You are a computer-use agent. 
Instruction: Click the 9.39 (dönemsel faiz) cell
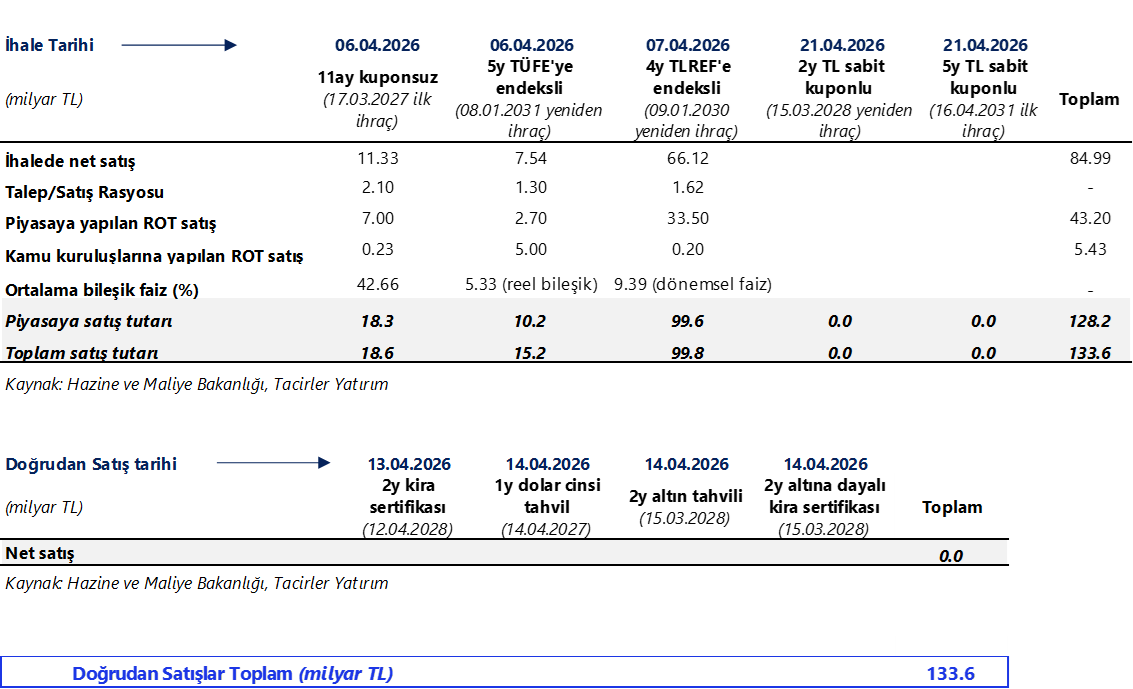point(693,284)
